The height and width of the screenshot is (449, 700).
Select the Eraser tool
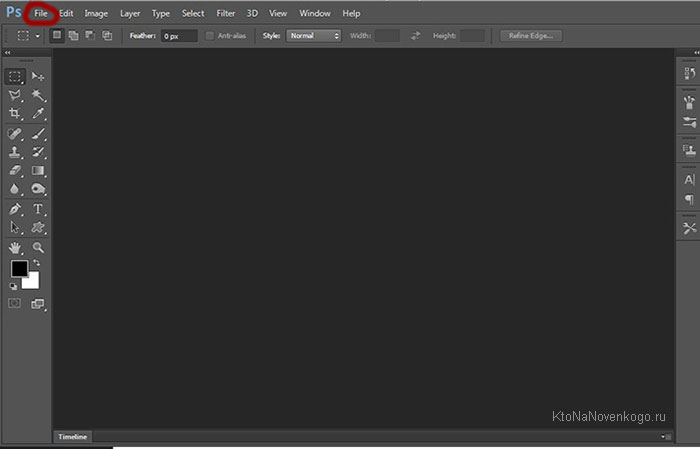15,170
